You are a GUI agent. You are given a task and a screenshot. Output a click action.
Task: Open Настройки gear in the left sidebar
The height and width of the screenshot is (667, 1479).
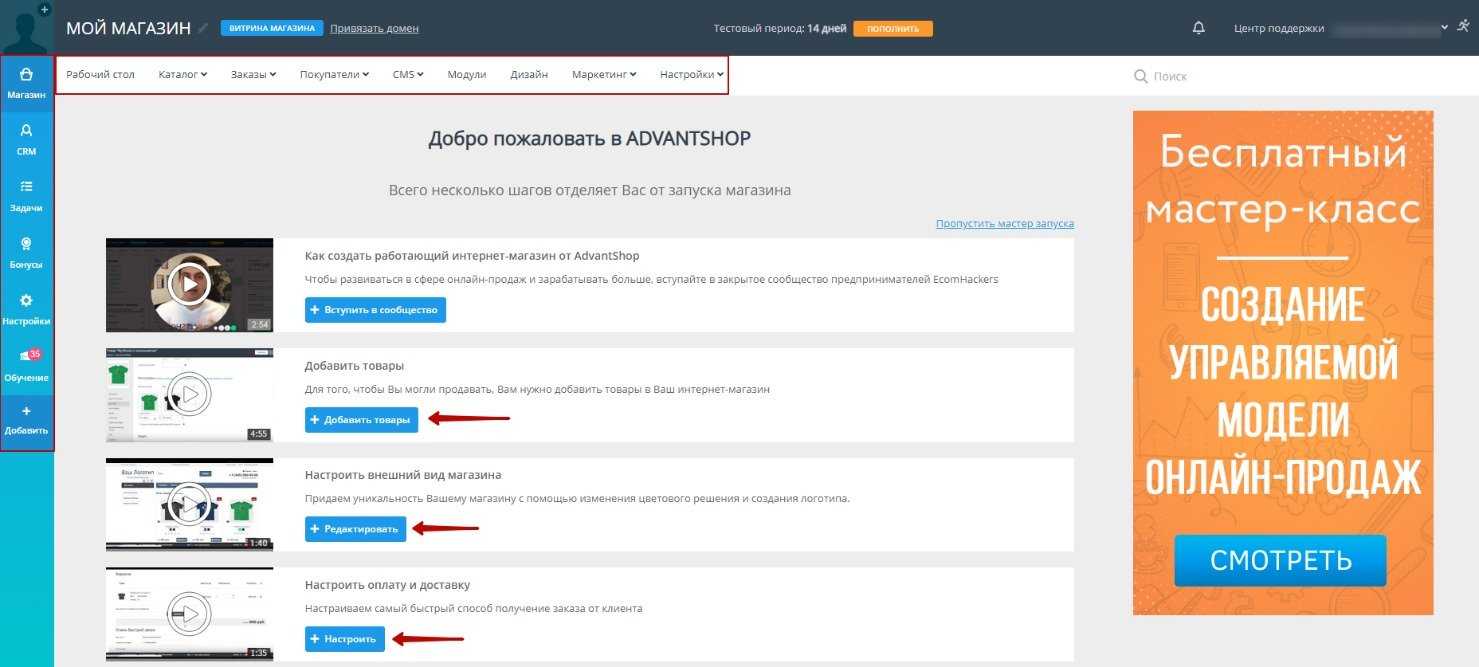(27, 310)
